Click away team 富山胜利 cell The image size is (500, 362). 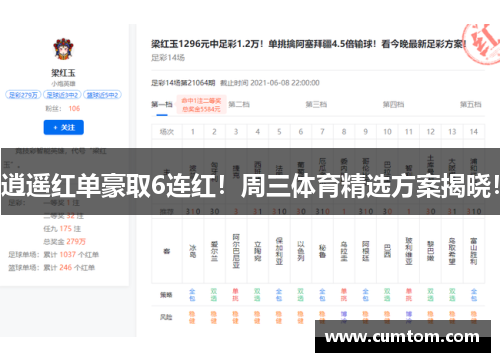click(x=474, y=251)
